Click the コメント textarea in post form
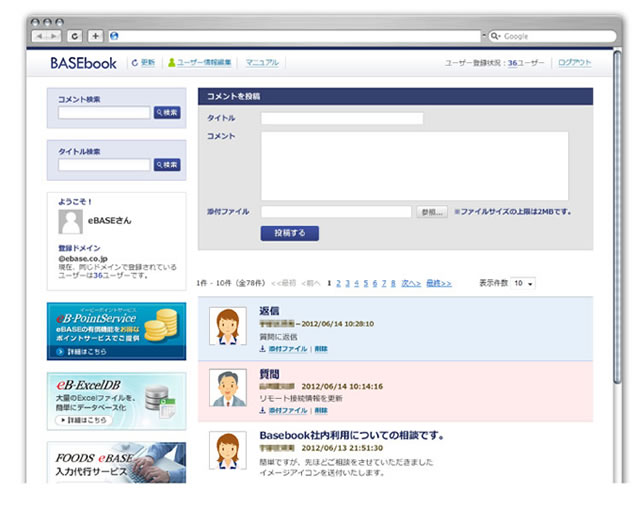This screenshot has width=640, height=508. [x=415, y=166]
